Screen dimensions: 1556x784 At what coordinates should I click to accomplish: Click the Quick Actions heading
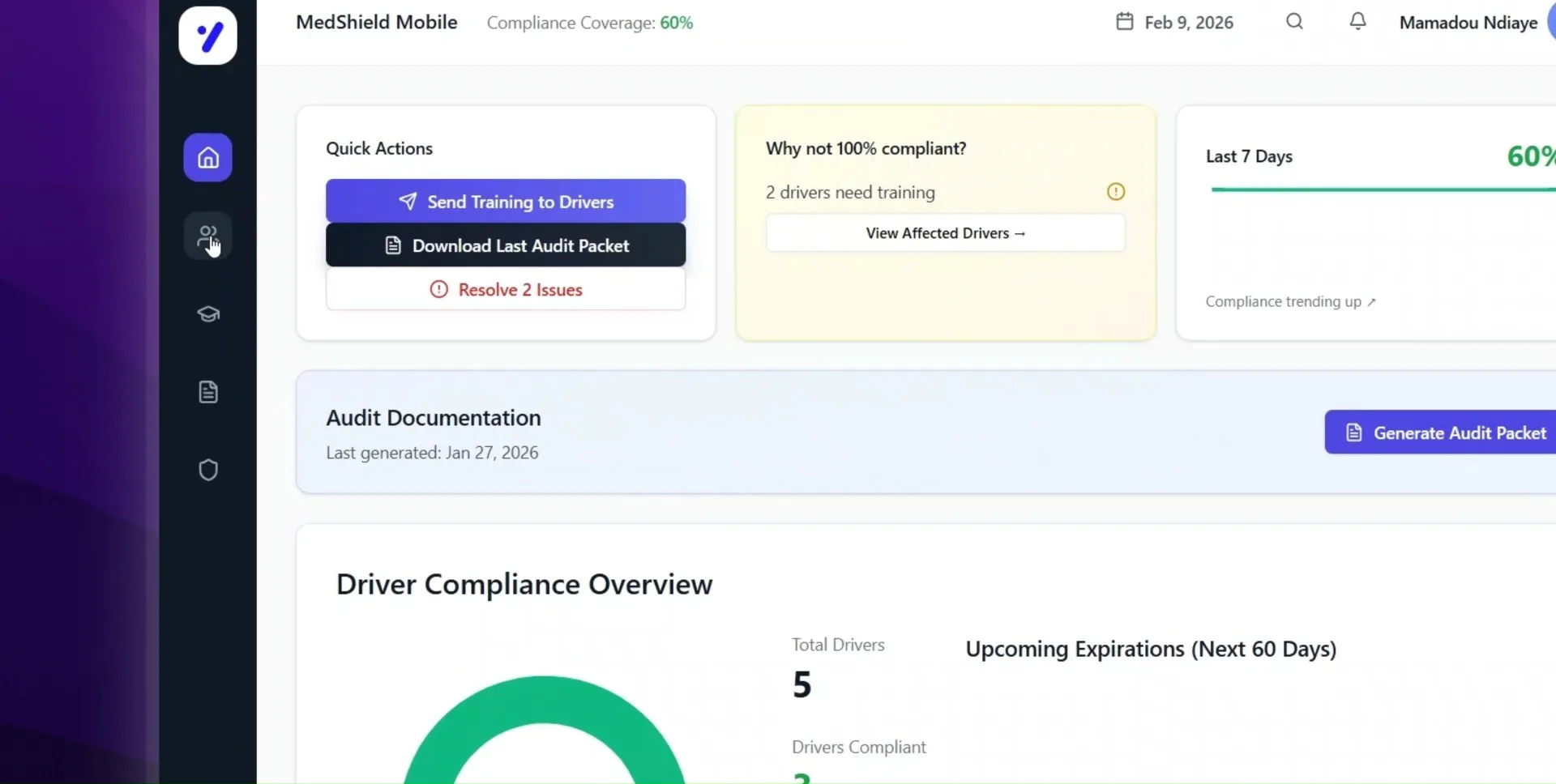point(379,148)
